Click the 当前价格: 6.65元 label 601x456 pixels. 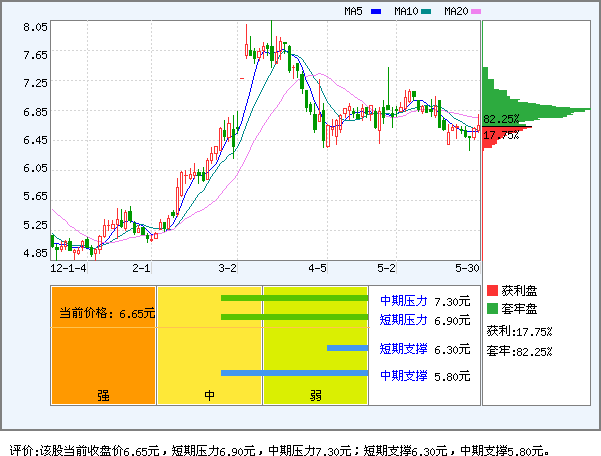(x=107, y=313)
